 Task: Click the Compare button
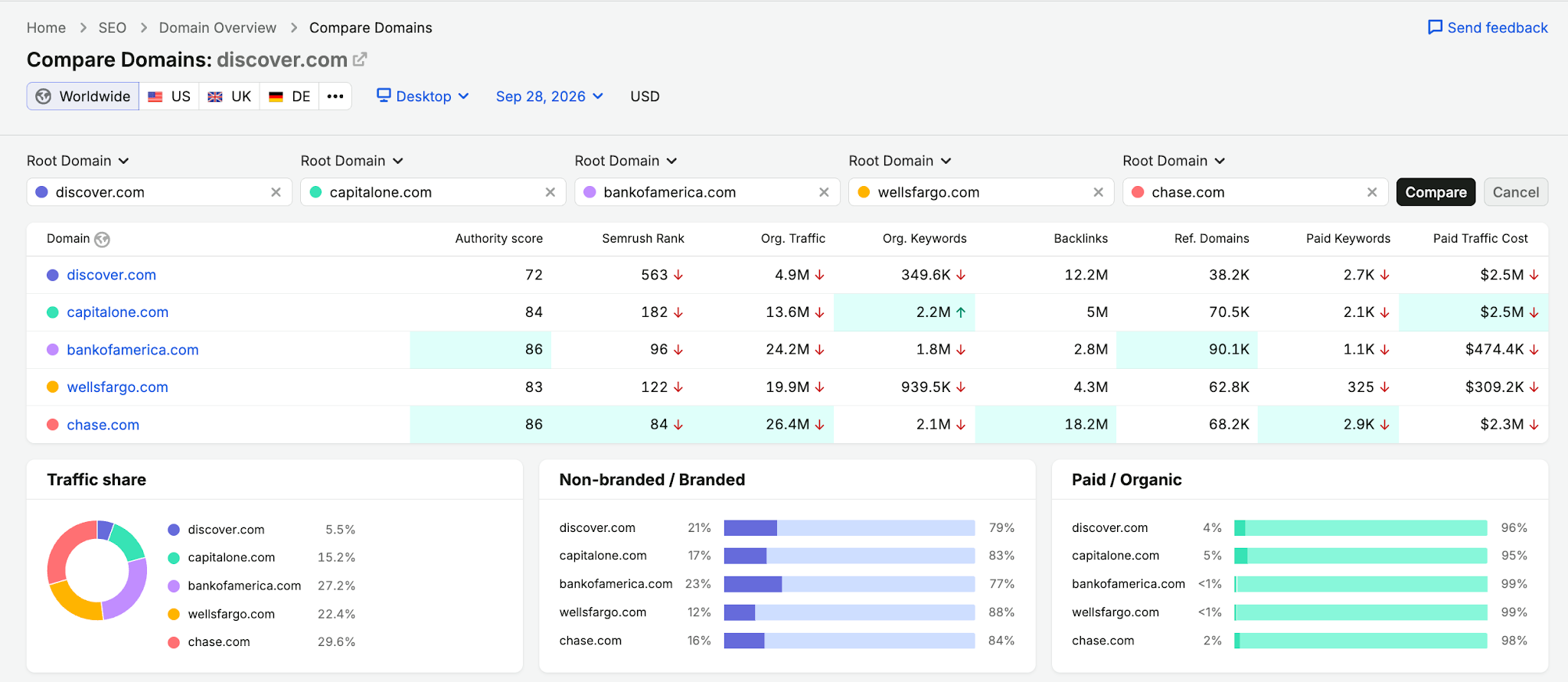(x=1436, y=192)
